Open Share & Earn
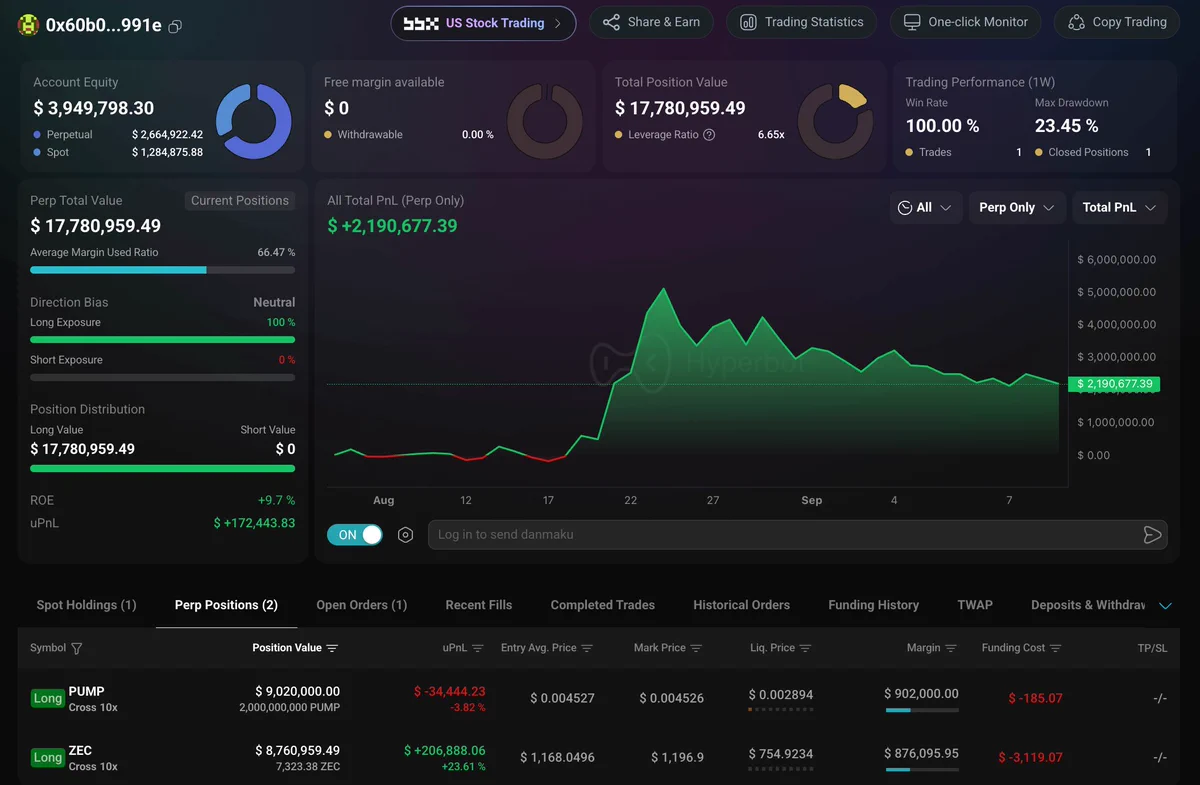This screenshot has height=785, width=1200. click(x=651, y=22)
